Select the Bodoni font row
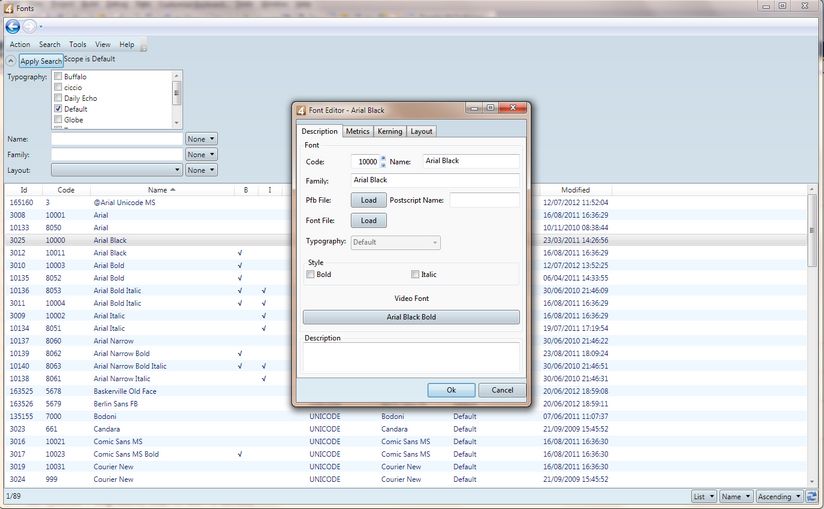Screen dimensions: 824x509 [405, 417]
